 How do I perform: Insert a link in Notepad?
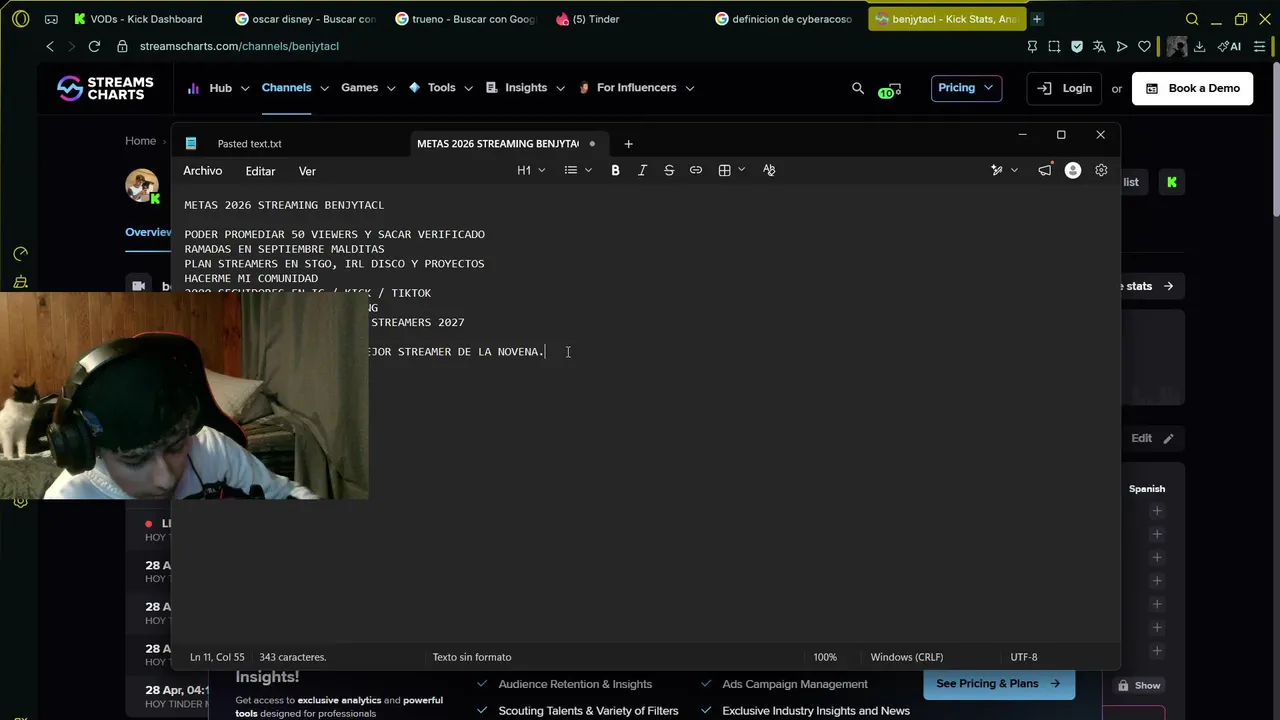click(x=696, y=170)
